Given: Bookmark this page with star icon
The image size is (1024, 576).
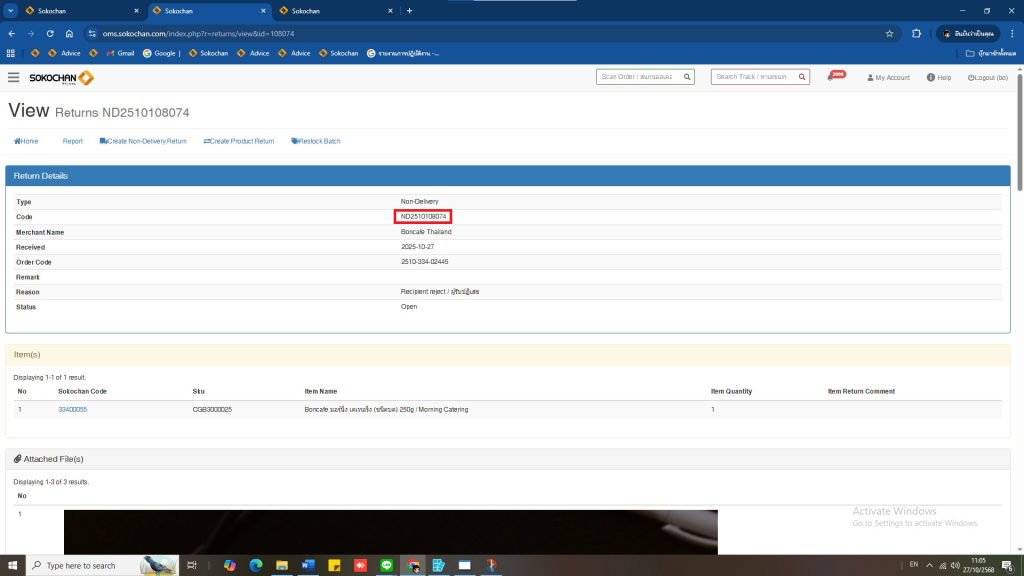Looking at the screenshot, I should (x=889, y=33).
